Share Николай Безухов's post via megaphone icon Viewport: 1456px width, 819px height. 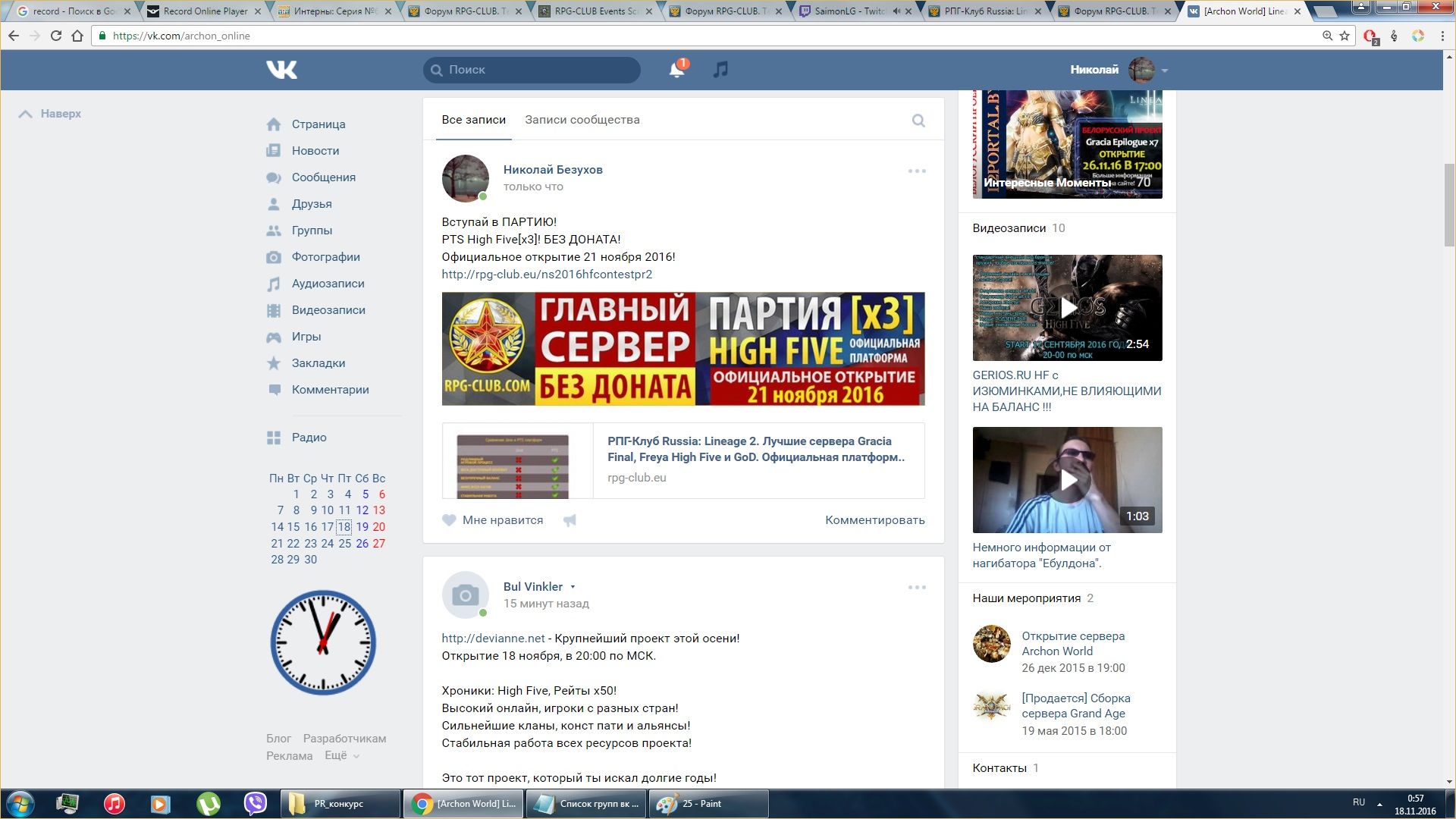(x=570, y=520)
